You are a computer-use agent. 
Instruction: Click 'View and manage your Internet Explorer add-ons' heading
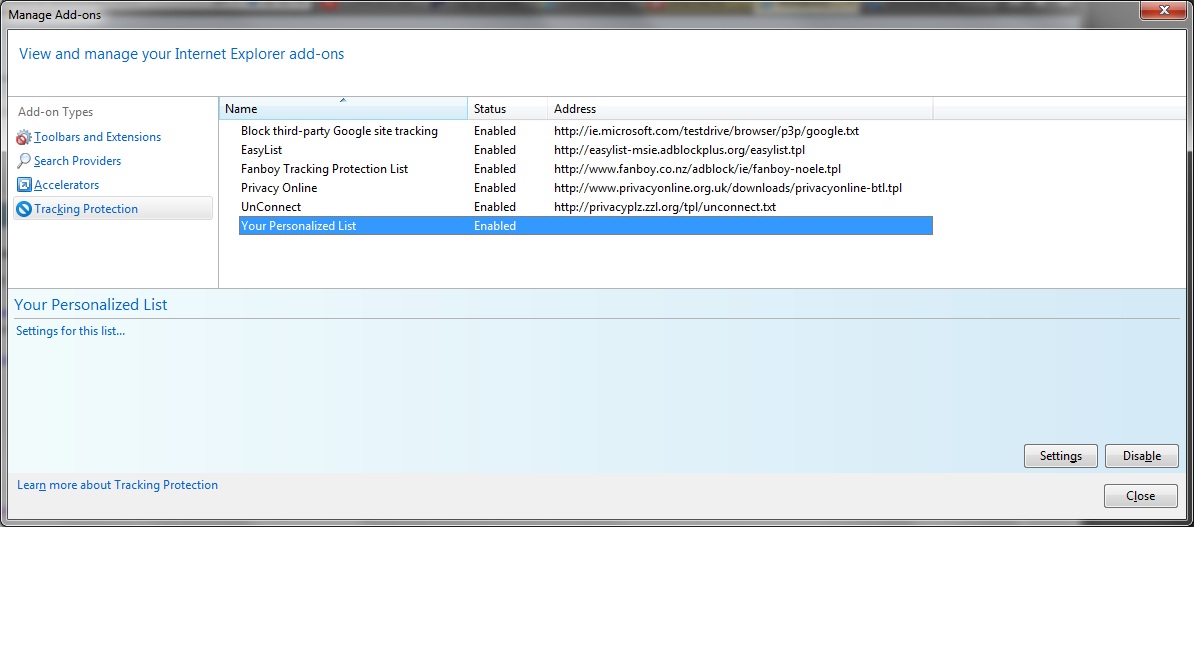181,54
